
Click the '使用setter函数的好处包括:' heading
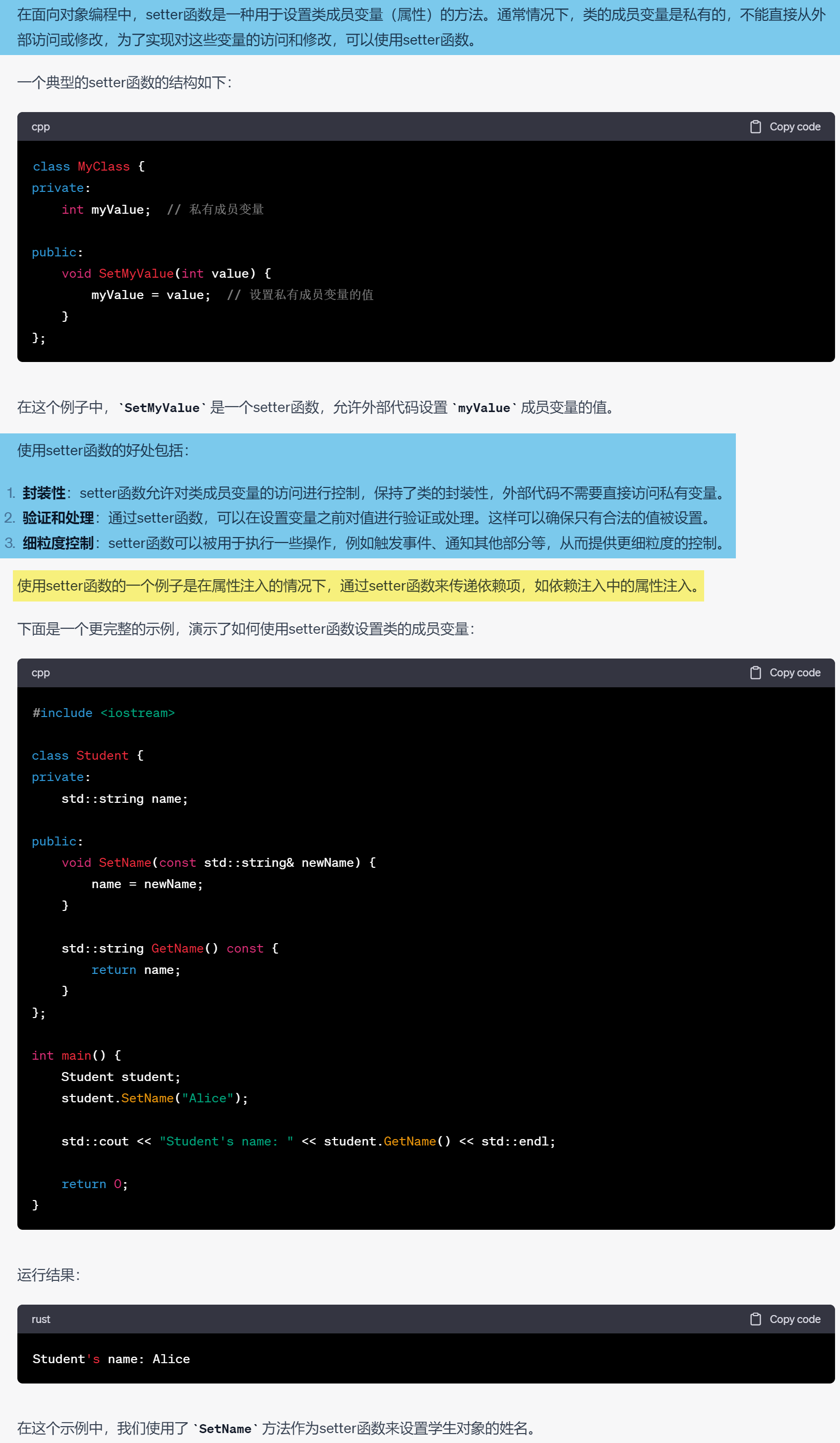click(x=103, y=450)
